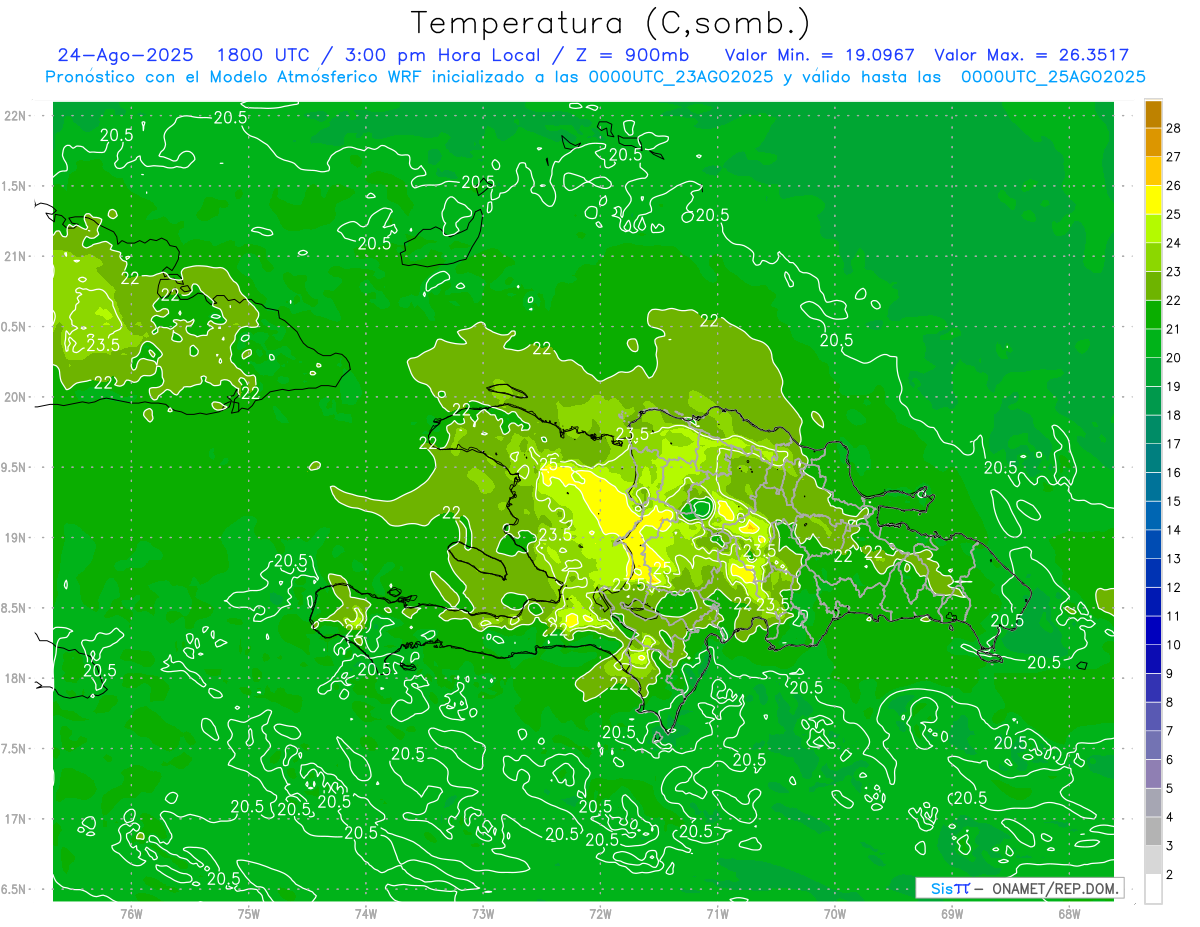Click the purple legend band between 5 and 6

tap(1153, 774)
